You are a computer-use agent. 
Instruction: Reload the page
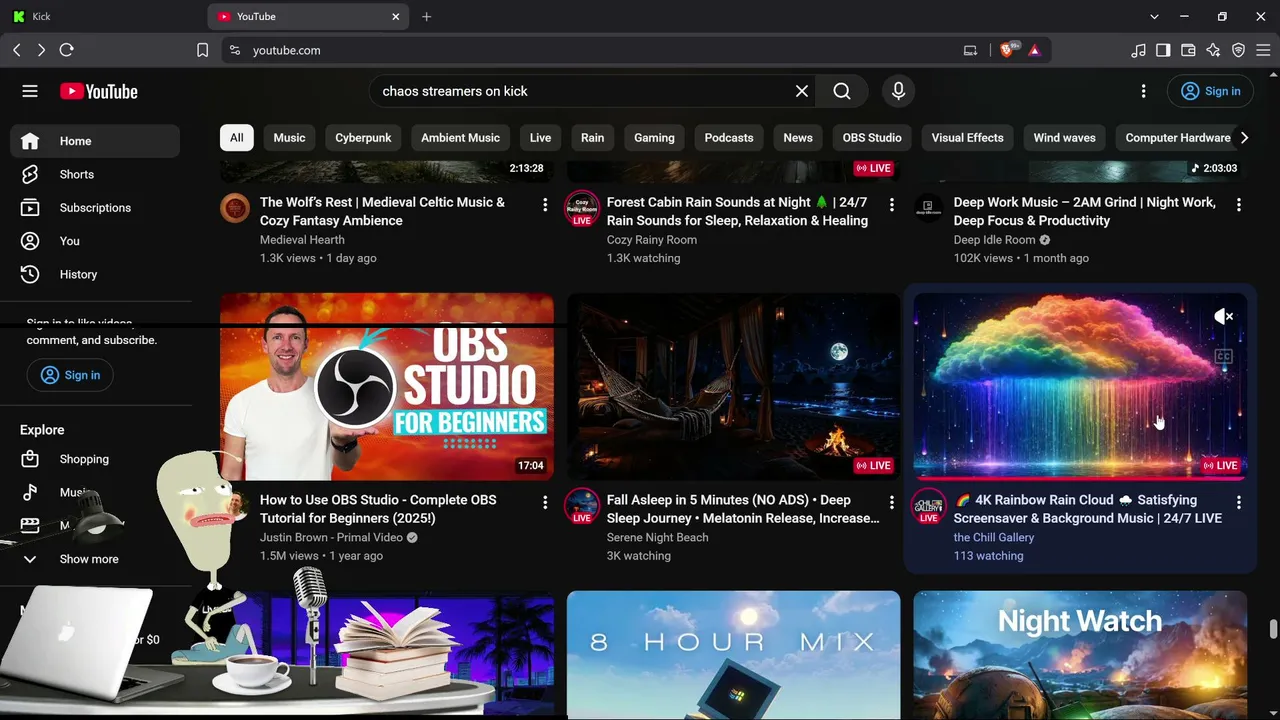click(x=67, y=50)
